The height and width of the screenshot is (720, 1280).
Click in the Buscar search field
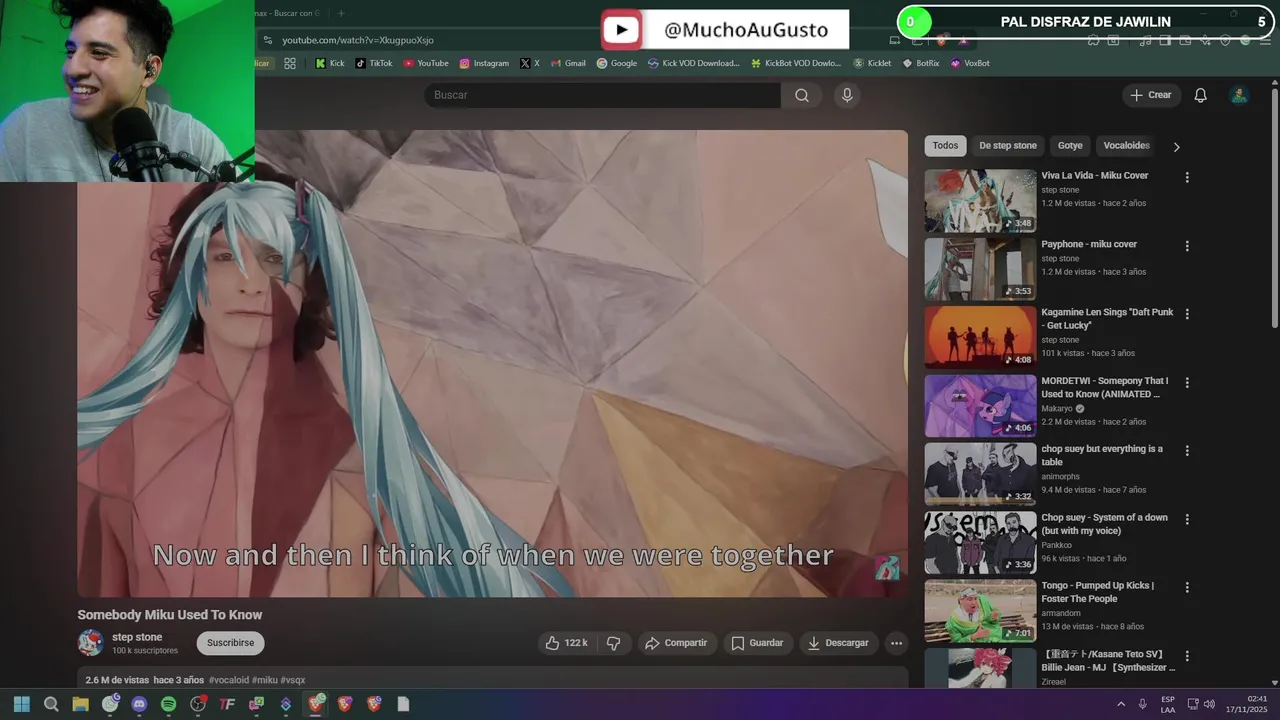click(602, 95)
